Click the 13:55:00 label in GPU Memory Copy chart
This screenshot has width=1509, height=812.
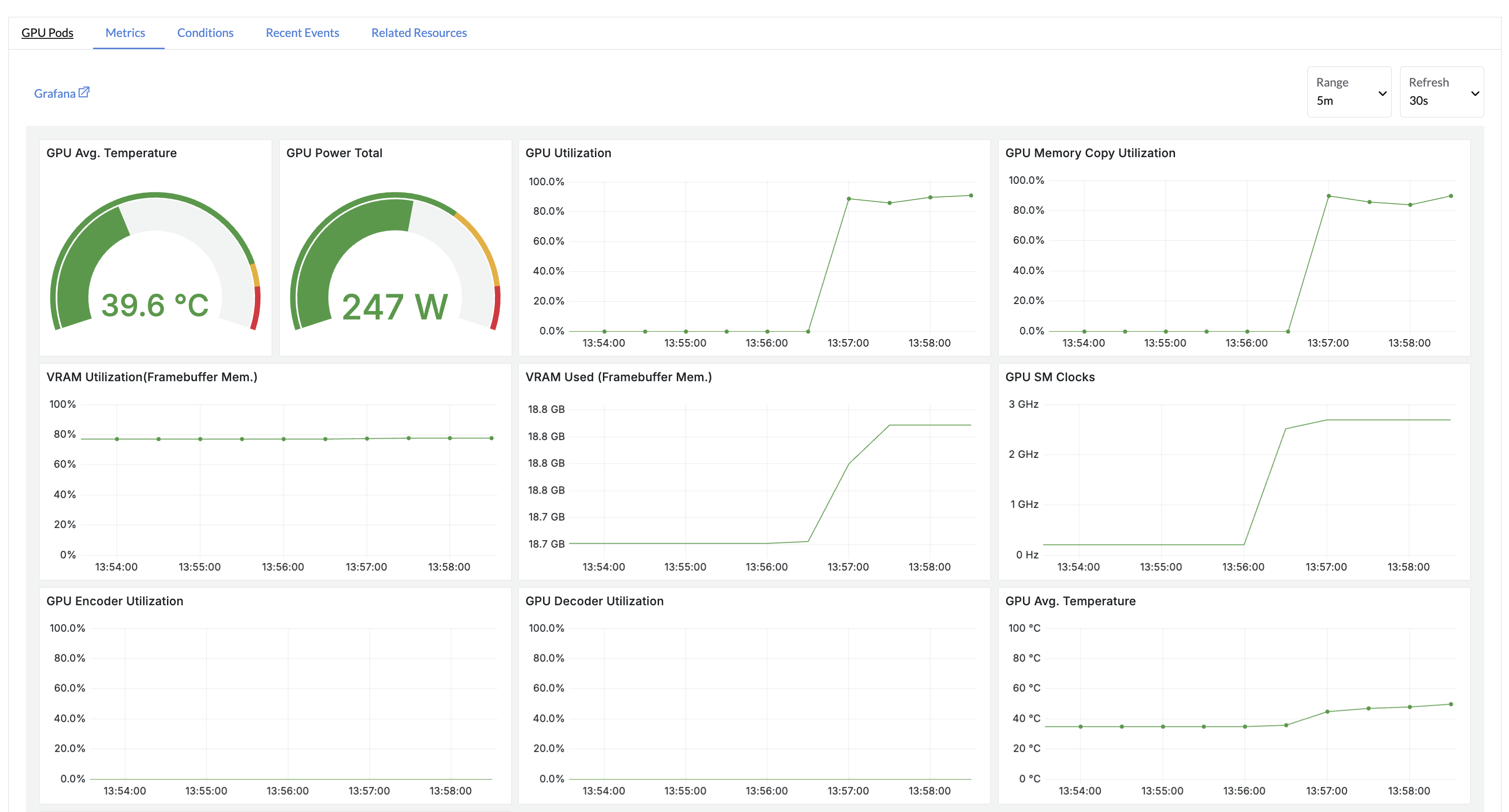(x=1165, y=343)
